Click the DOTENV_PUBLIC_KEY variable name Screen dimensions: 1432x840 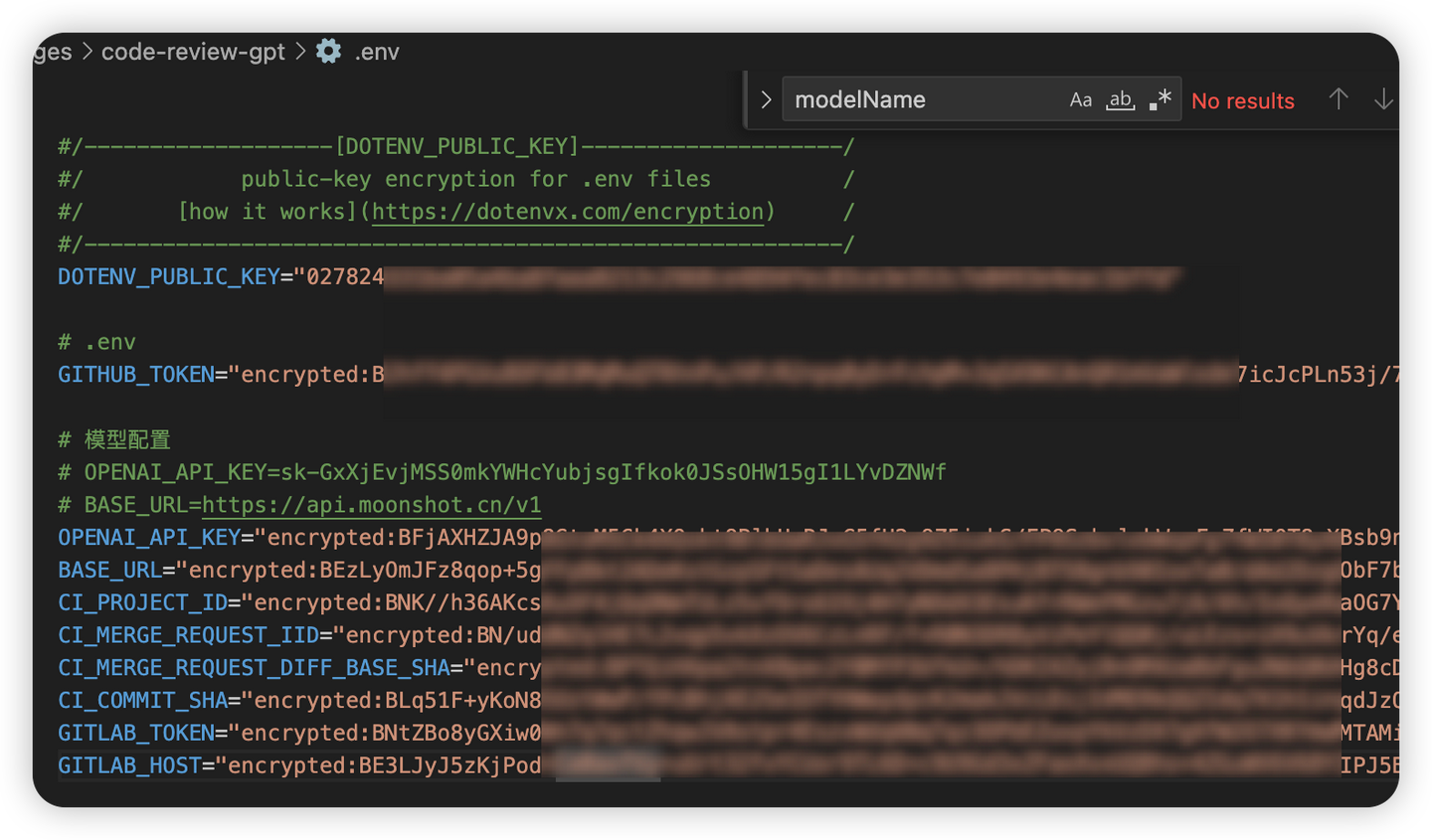pos(168,276)
